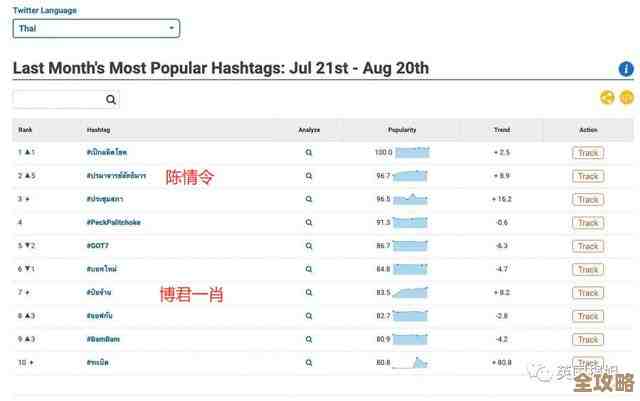Click the Analyze magnifier for #PeckPalitchoke
The image size is (640, 401).
(x=309, y=223)
